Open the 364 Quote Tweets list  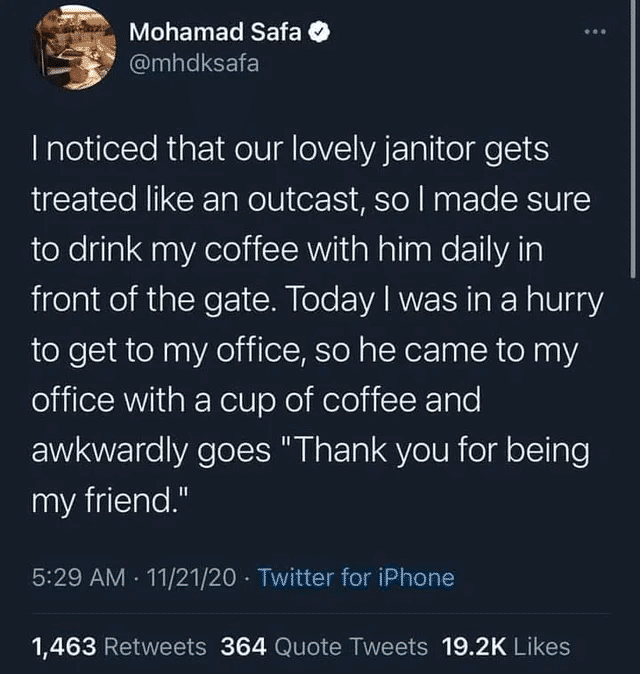(x=323, y=646)
